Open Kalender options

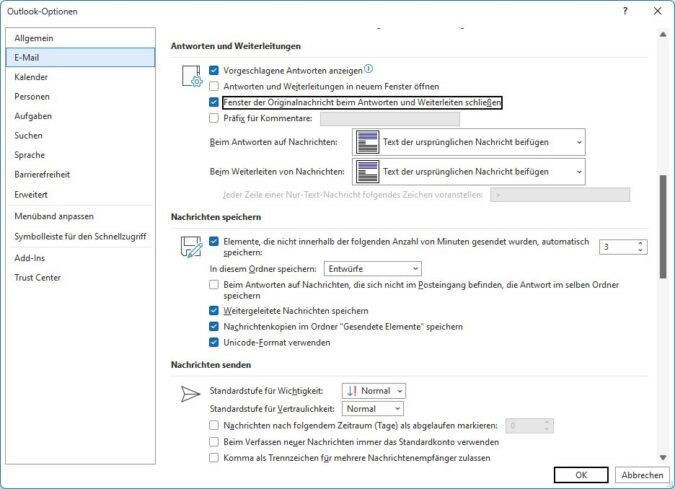click(x=81, y=77)
